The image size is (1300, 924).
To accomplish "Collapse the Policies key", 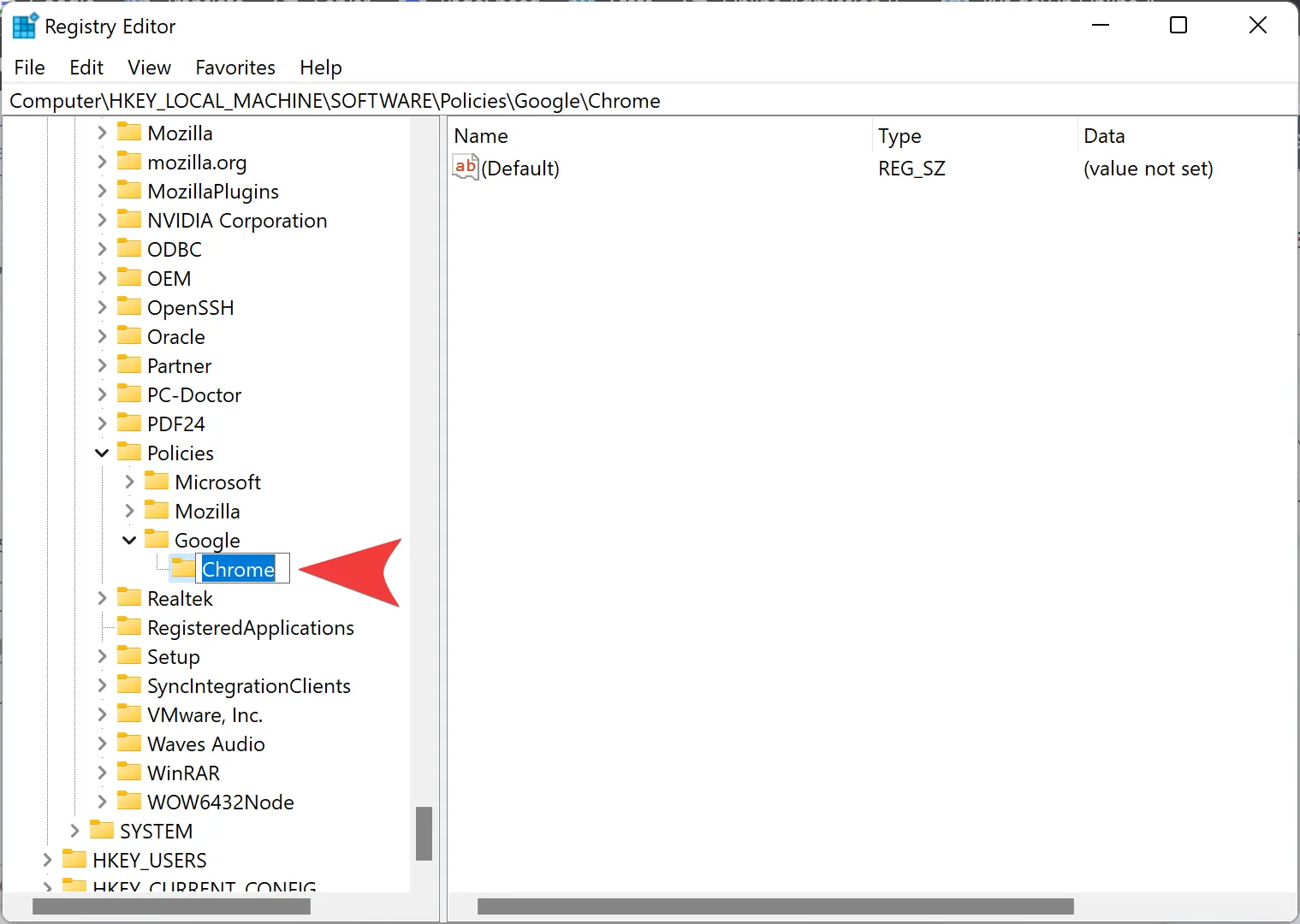I will pos(101,452).
